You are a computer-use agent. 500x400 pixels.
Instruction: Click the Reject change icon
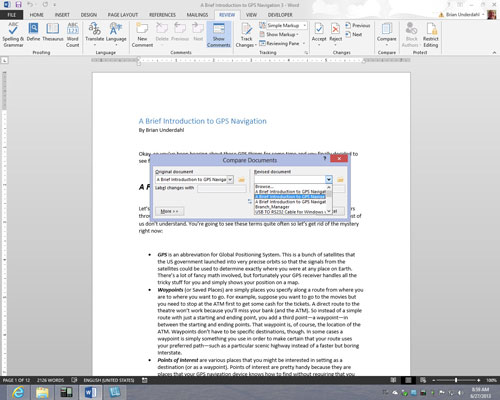pyautogui.click(x=335, y=33)
